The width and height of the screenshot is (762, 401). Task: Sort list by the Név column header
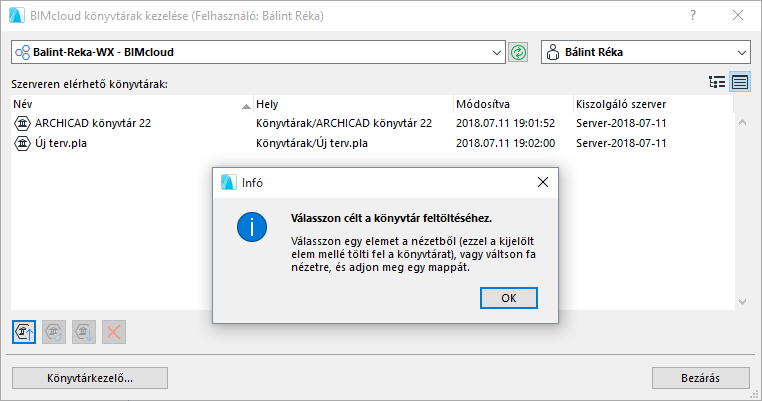tap(130, 103)
